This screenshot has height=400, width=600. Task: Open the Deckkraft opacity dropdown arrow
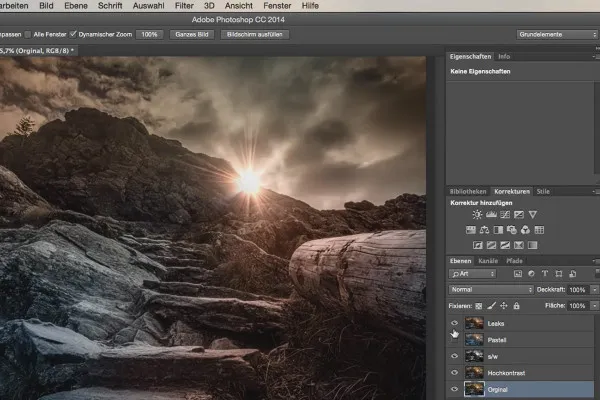(595, 289)
